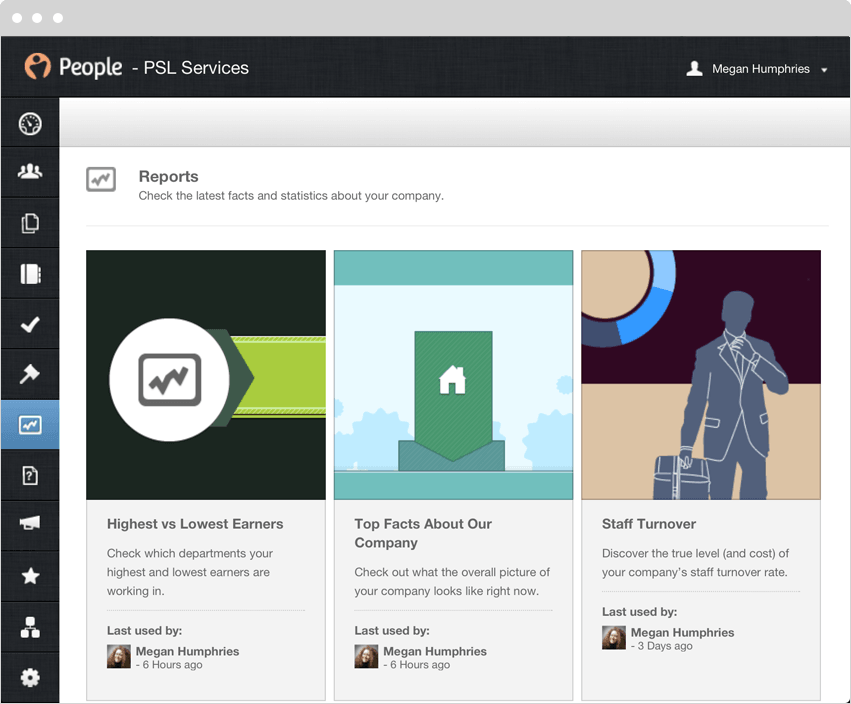Open the gavel icon in sidebar
Screen dimensions: 851x704
(30, 374)
